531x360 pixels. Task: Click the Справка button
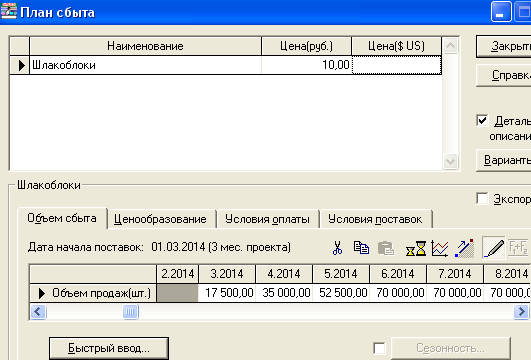tap(504, 75)
